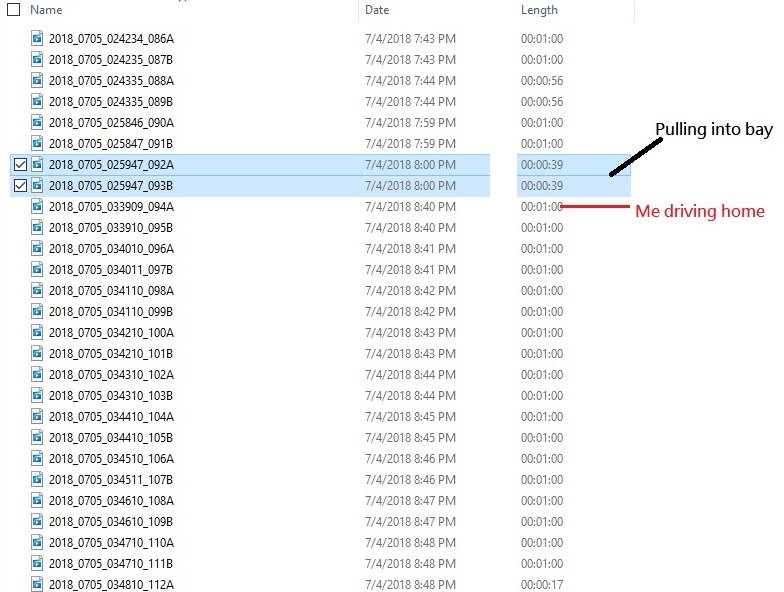The height and width of the screenshot is (592, 784).
Task: Sort files by the Date column
Action: coord(377,9)
